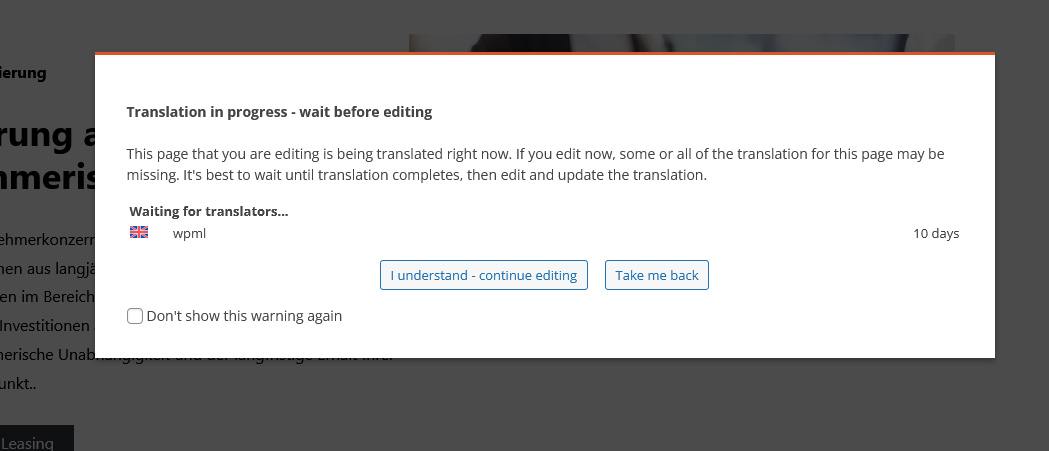Click the dimmed photo above the dialog
The width and height of the screenshot is (1049, 451).
[680, 42]
